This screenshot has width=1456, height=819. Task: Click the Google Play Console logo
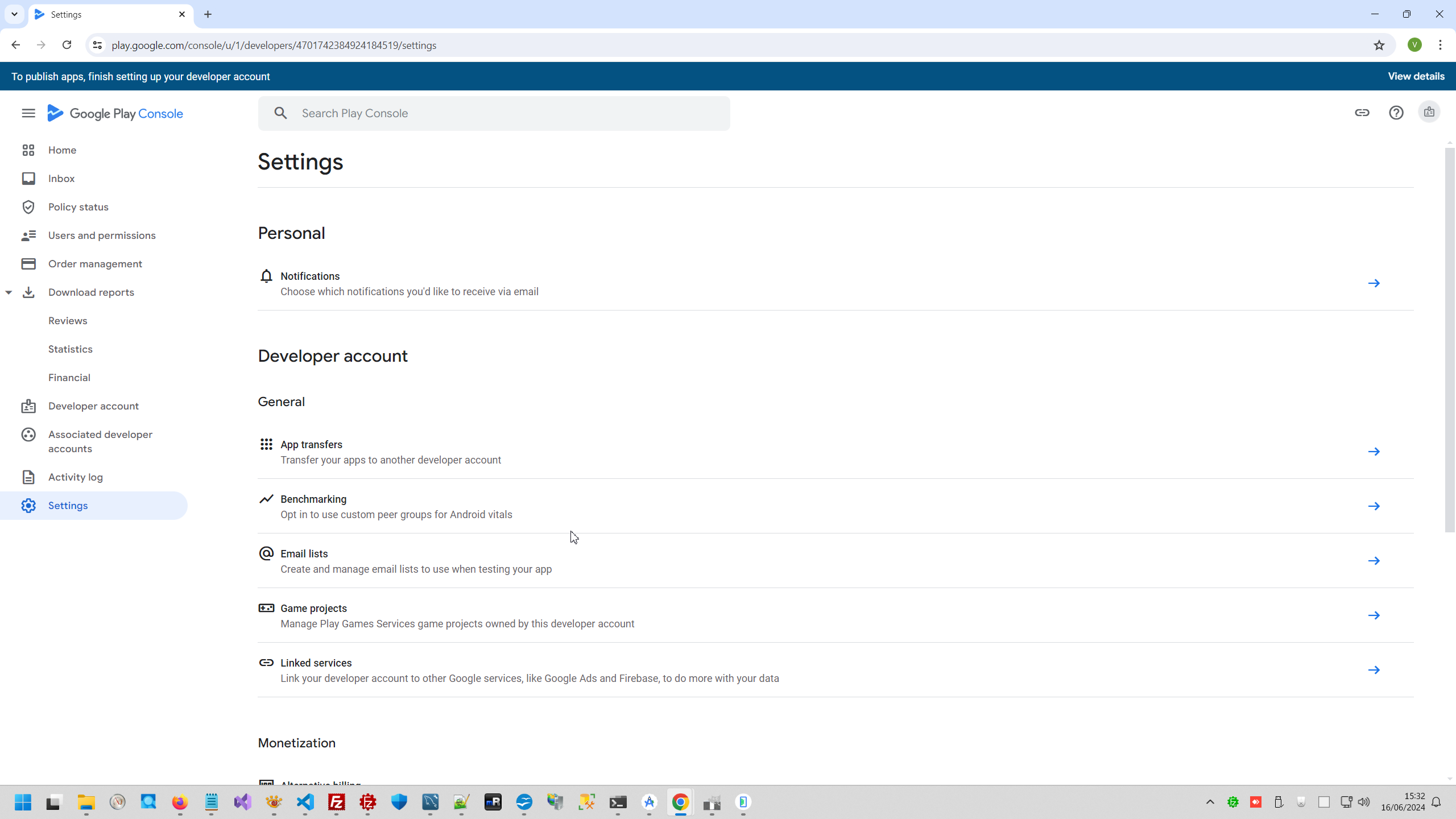click(x=115, y=113)
